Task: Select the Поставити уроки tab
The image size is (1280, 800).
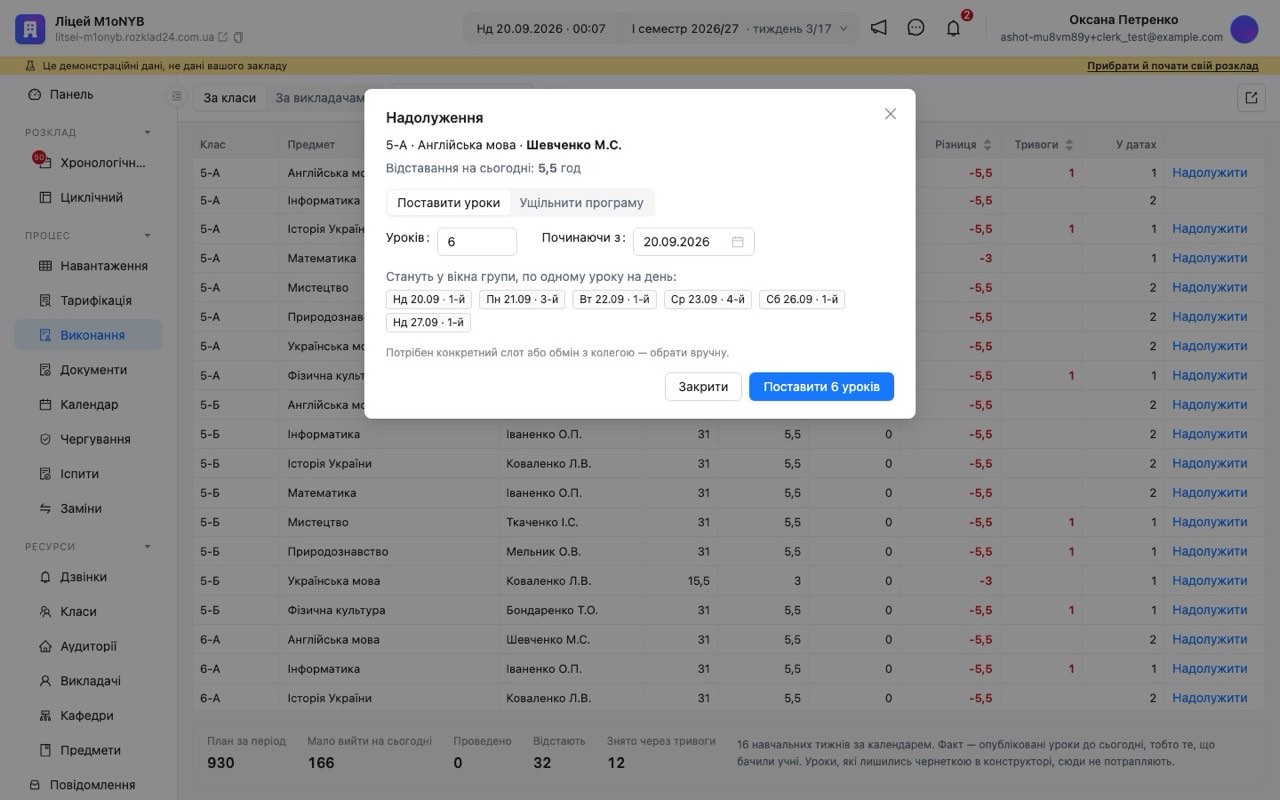Action: 448,202
